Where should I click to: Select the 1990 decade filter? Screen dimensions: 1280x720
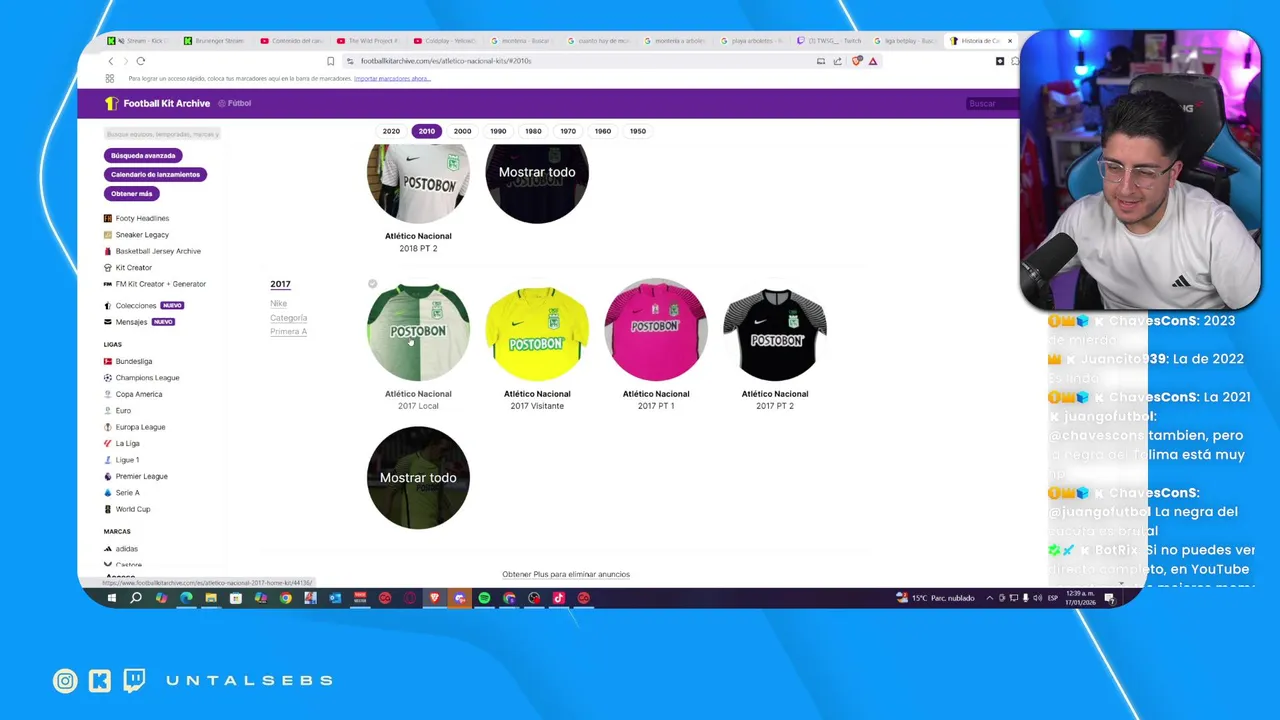tap(498, 131)
